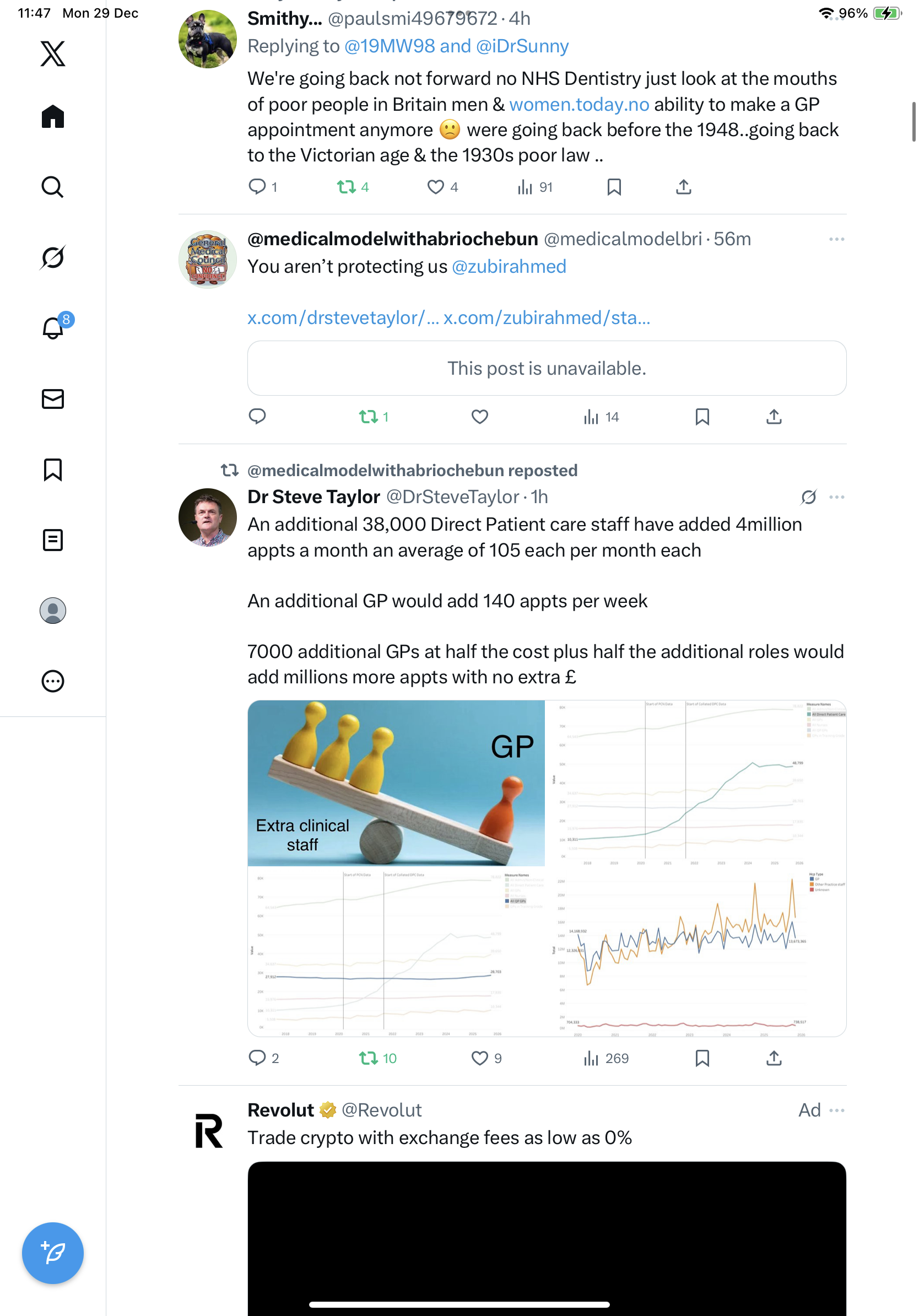The width and height of the screenshot is (919, 1316).
Task: Open the Profile avatar in sidebar
Action: point(53,611)
